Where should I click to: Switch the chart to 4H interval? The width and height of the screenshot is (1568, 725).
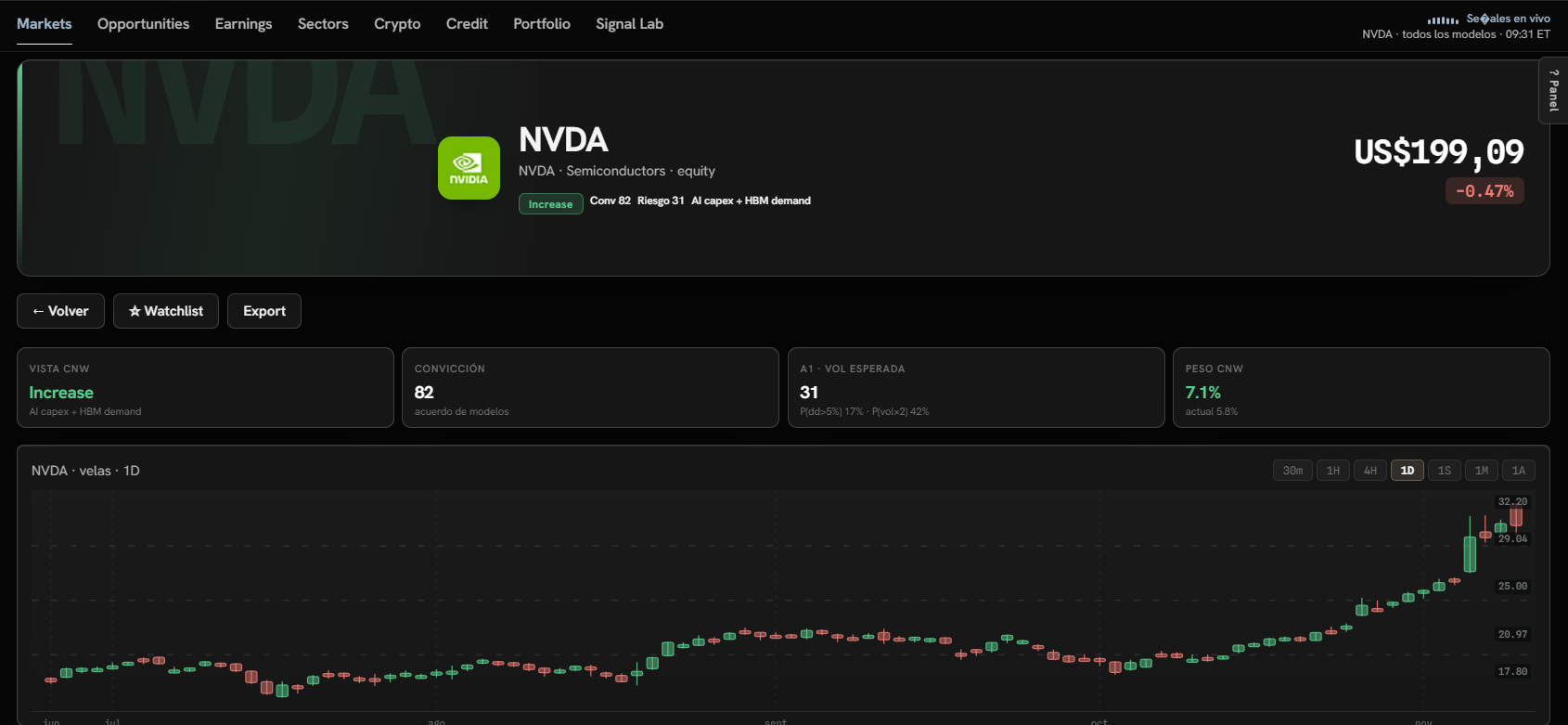(1370, 471)
